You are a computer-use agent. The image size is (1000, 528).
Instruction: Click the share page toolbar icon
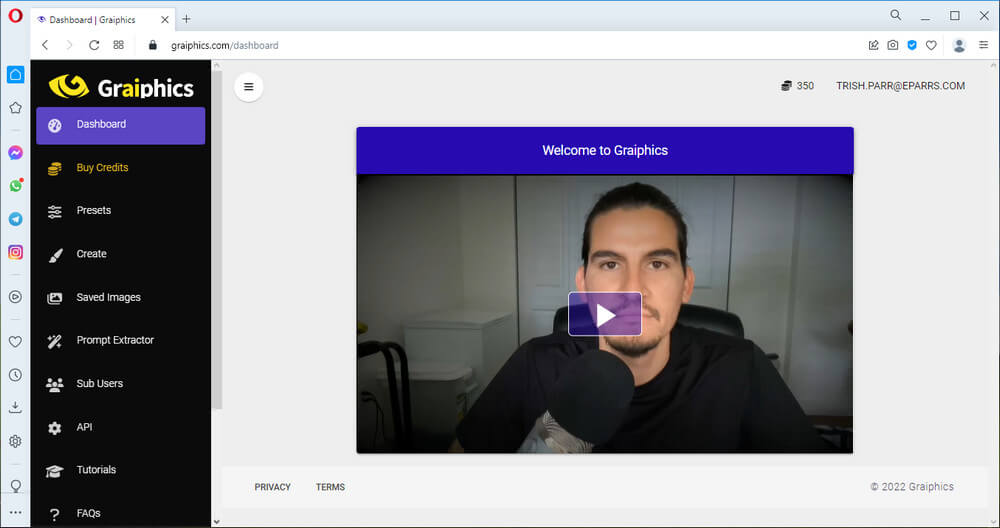pos(874,45)
